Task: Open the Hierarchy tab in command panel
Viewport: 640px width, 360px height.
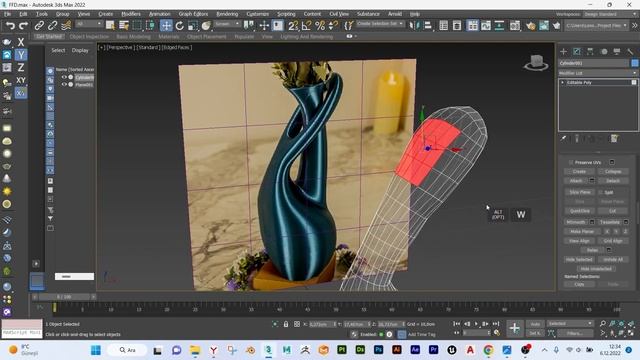Action: pyautogui.click(x=590, y=51)
